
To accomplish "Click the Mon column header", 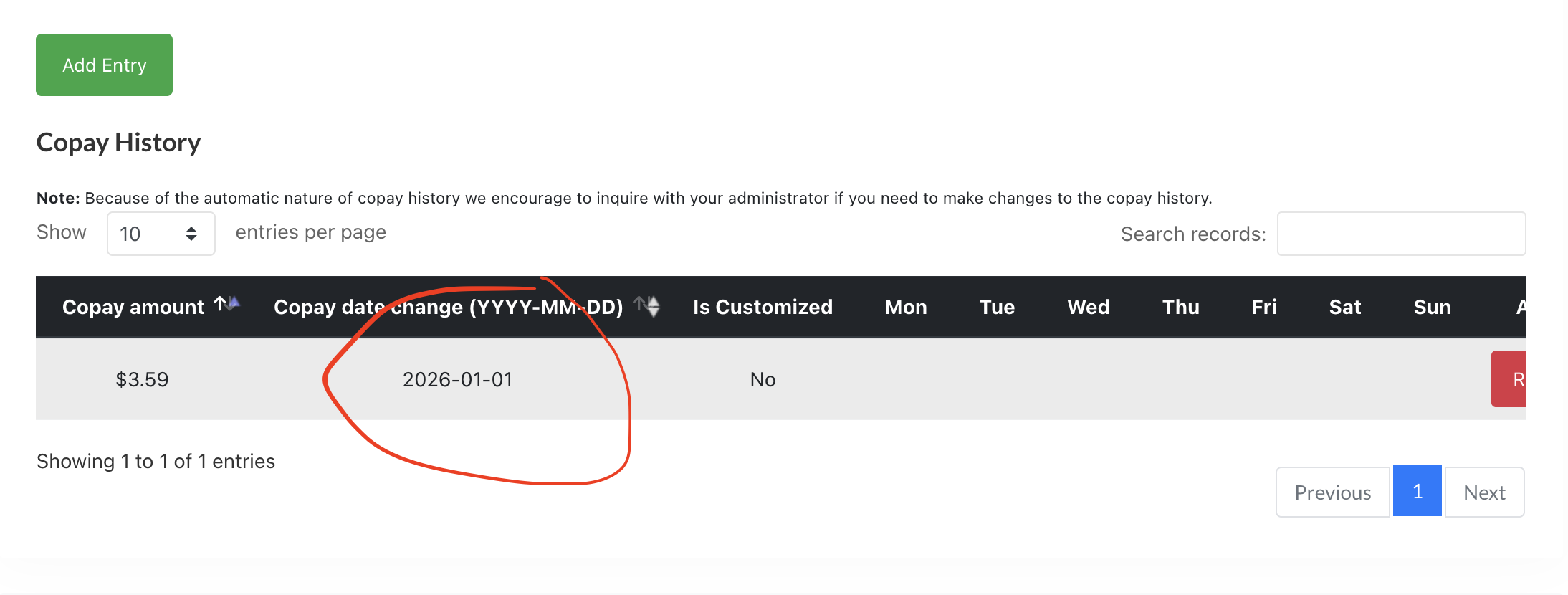I will [906, 307].
